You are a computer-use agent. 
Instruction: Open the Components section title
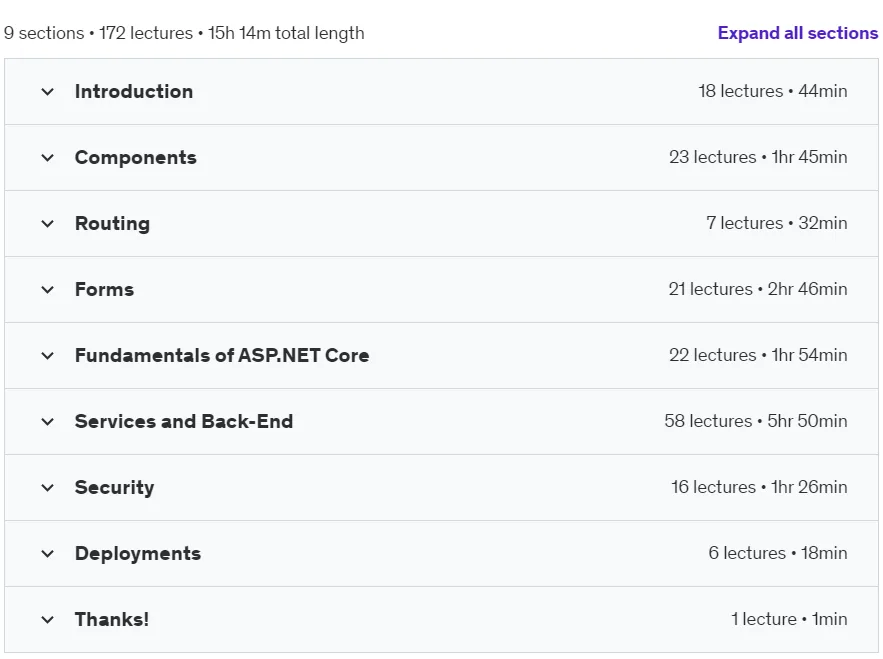[x=136, y=158]
